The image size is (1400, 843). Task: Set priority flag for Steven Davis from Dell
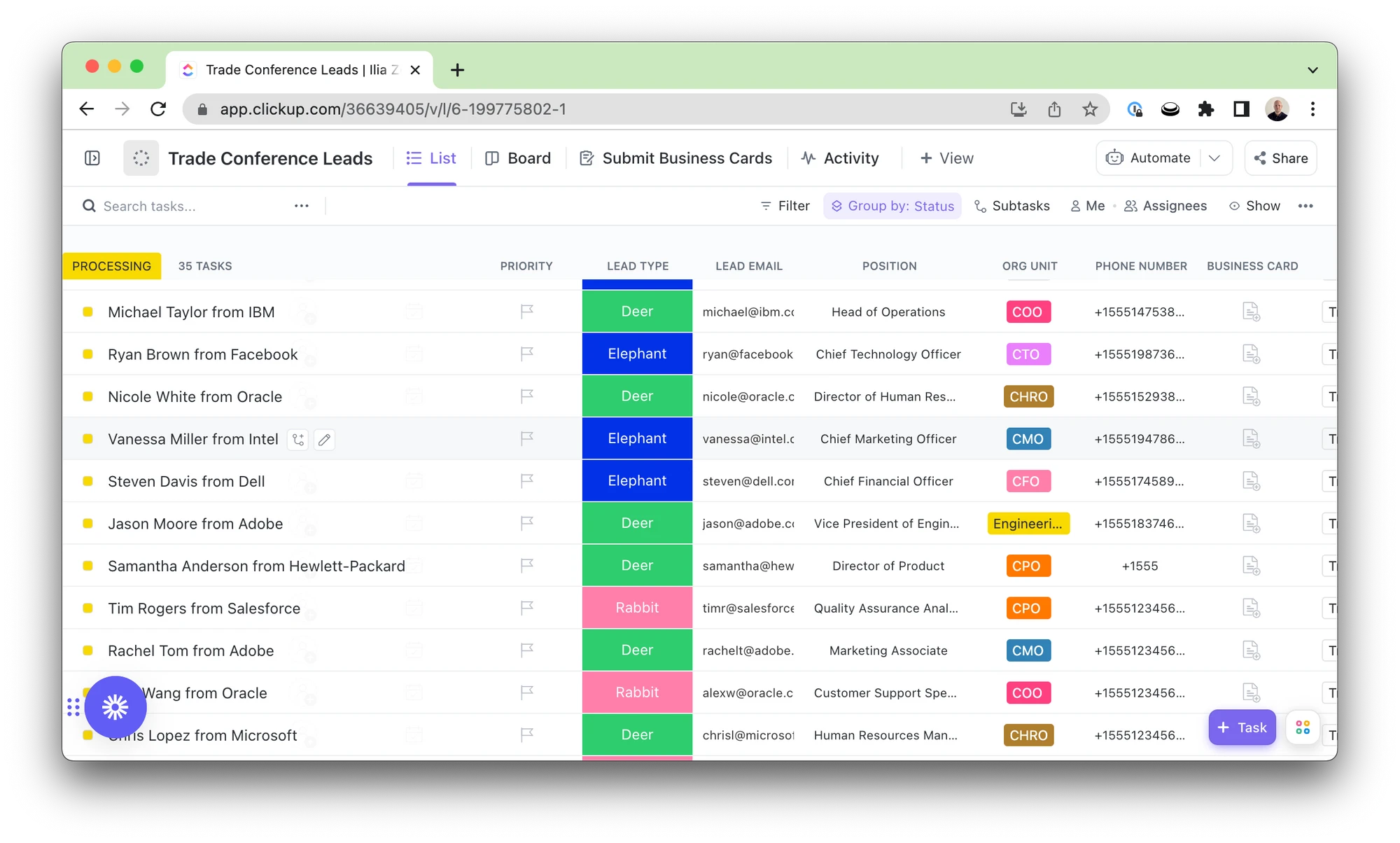(x=527, y=481)
